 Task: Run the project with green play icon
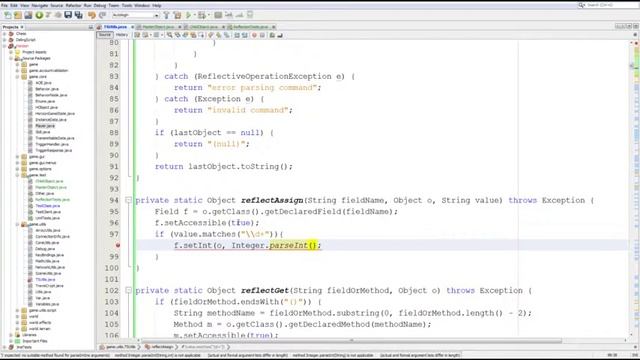click(x=189, y=15)
